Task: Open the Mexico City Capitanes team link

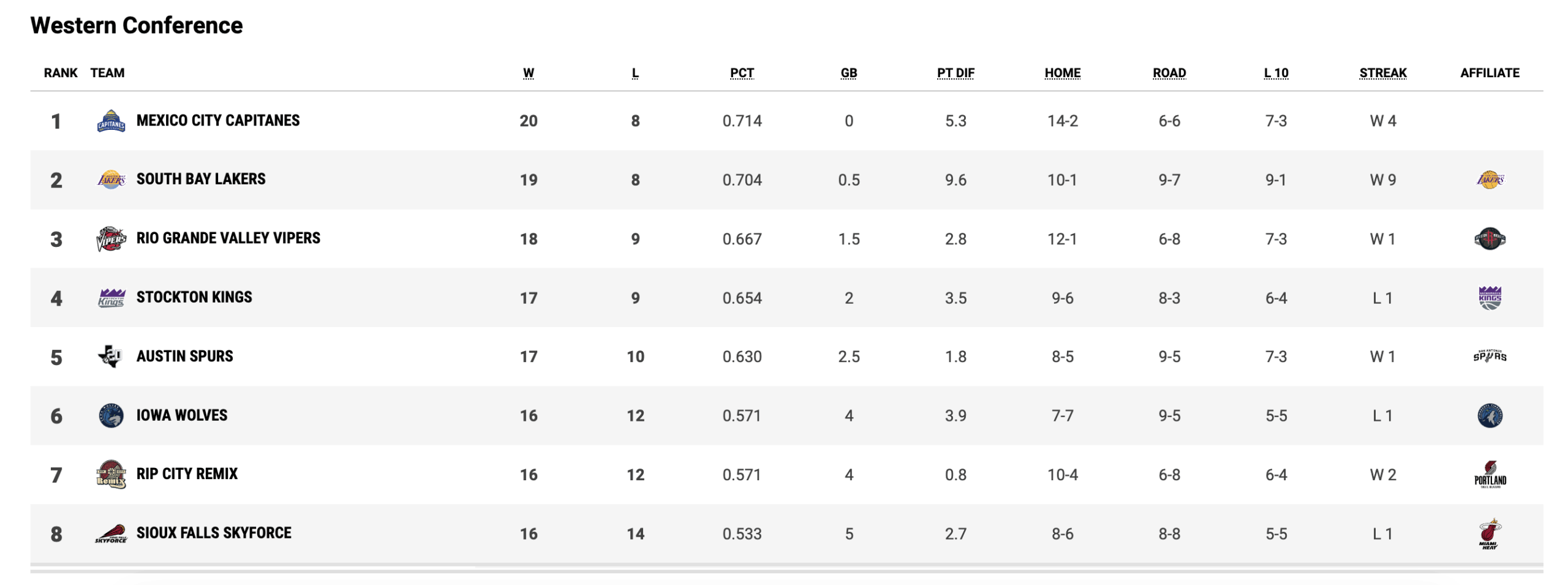Action: [x=218, y=121]
